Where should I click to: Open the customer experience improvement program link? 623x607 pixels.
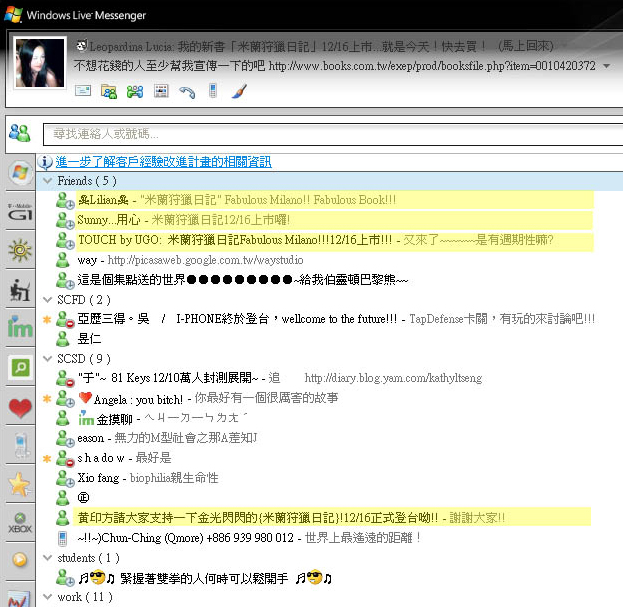[x=163, y=162]
